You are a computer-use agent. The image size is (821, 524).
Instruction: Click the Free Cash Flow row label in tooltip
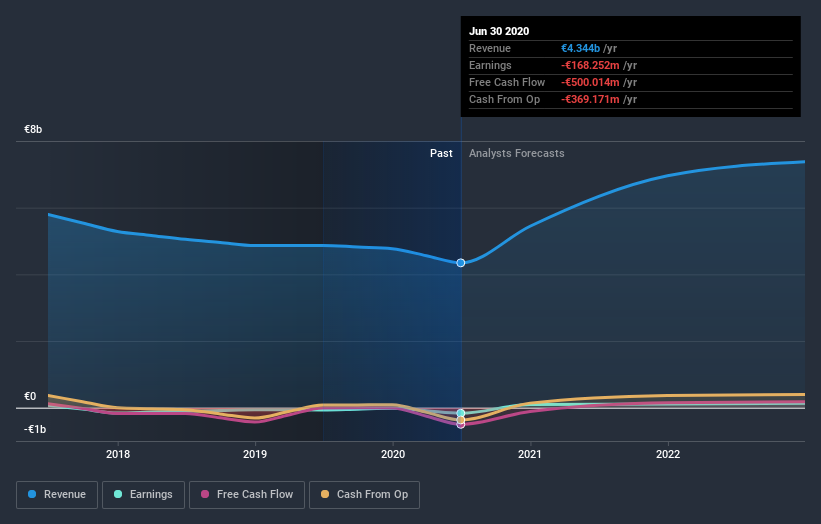[x=507, y=82]
